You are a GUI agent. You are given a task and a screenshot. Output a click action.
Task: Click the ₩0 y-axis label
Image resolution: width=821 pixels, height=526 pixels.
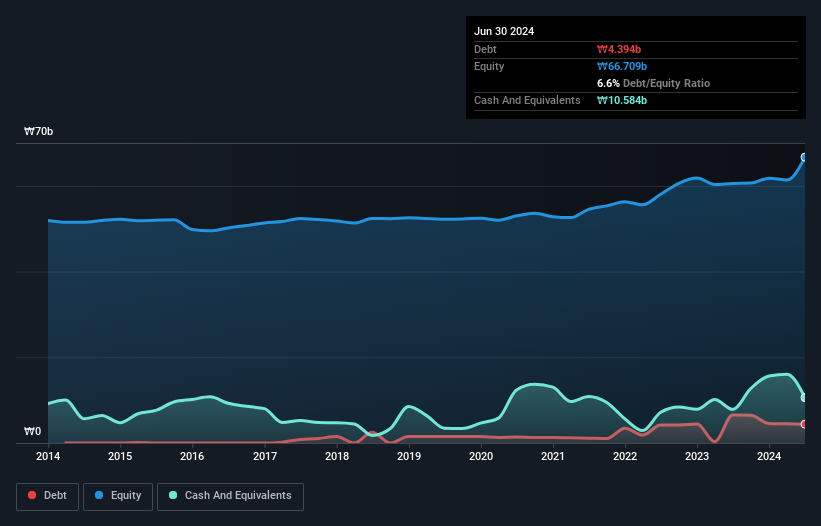tap(32, 431)
